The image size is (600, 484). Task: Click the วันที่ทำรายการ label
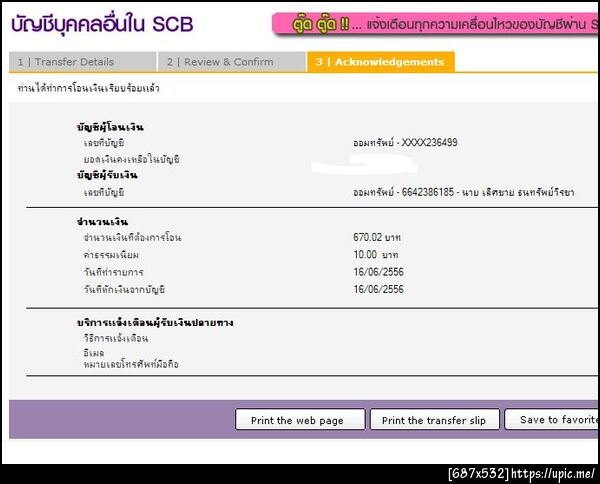[x=113, y=272]
